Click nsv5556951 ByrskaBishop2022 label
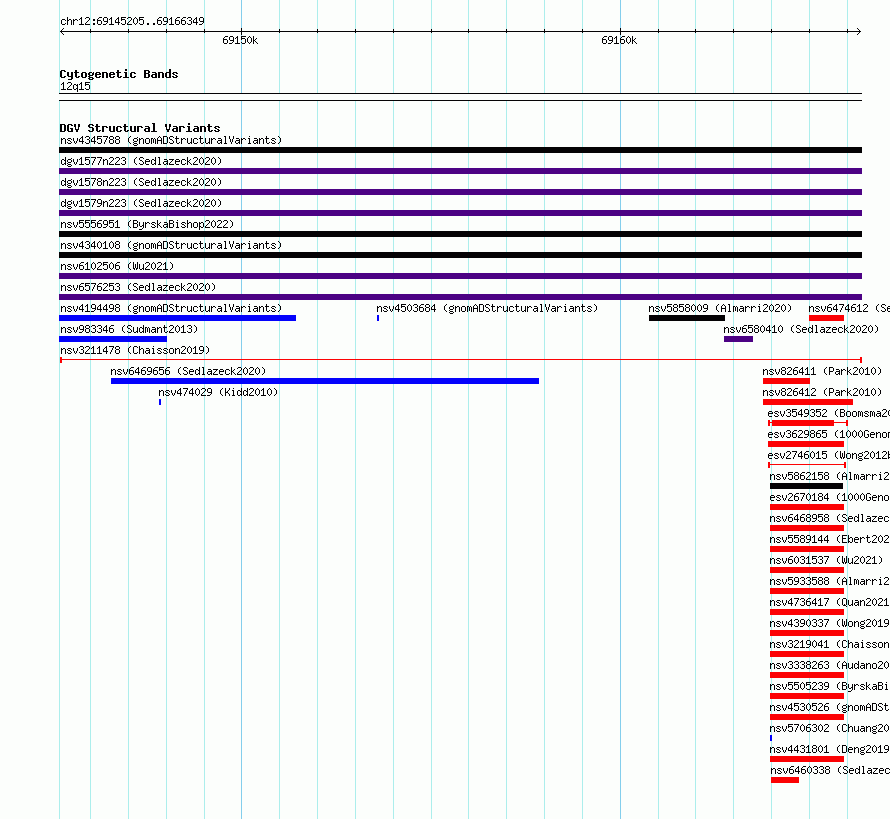Viewport: 890px width, 819px height. [x=147, y=224]
